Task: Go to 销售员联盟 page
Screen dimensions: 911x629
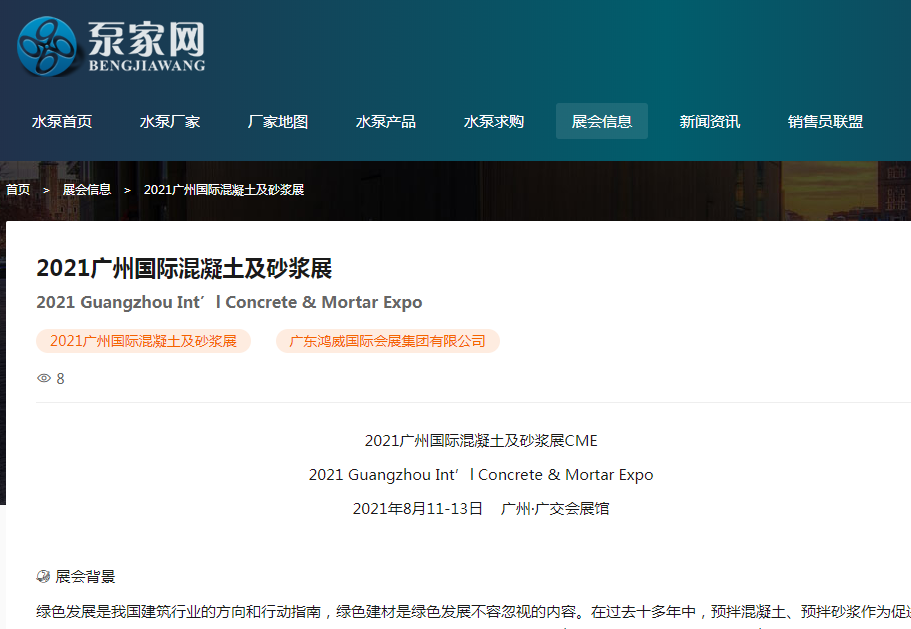Action: (825, 121)
